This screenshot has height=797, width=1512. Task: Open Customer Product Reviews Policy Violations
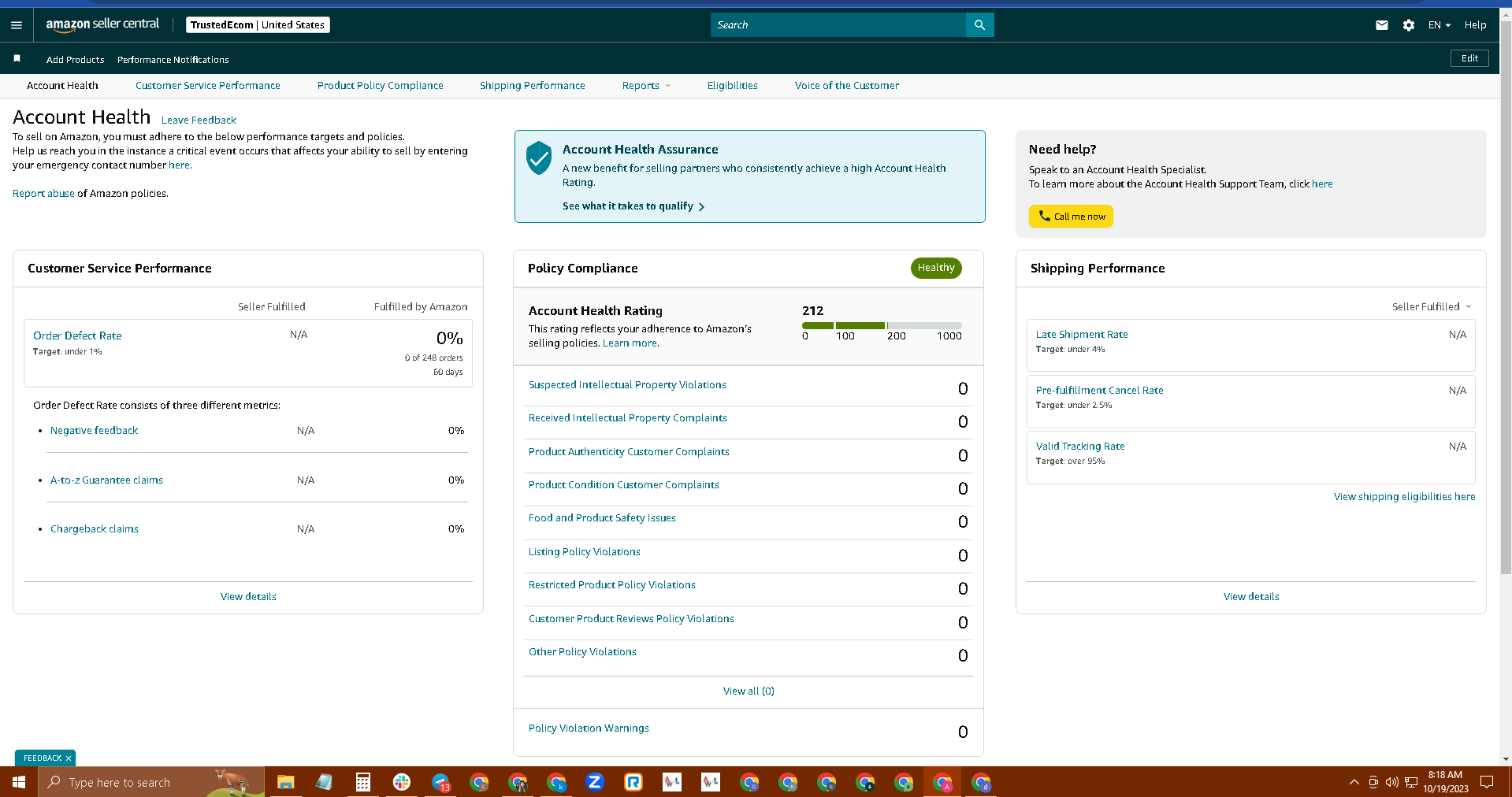coord(631,619)
